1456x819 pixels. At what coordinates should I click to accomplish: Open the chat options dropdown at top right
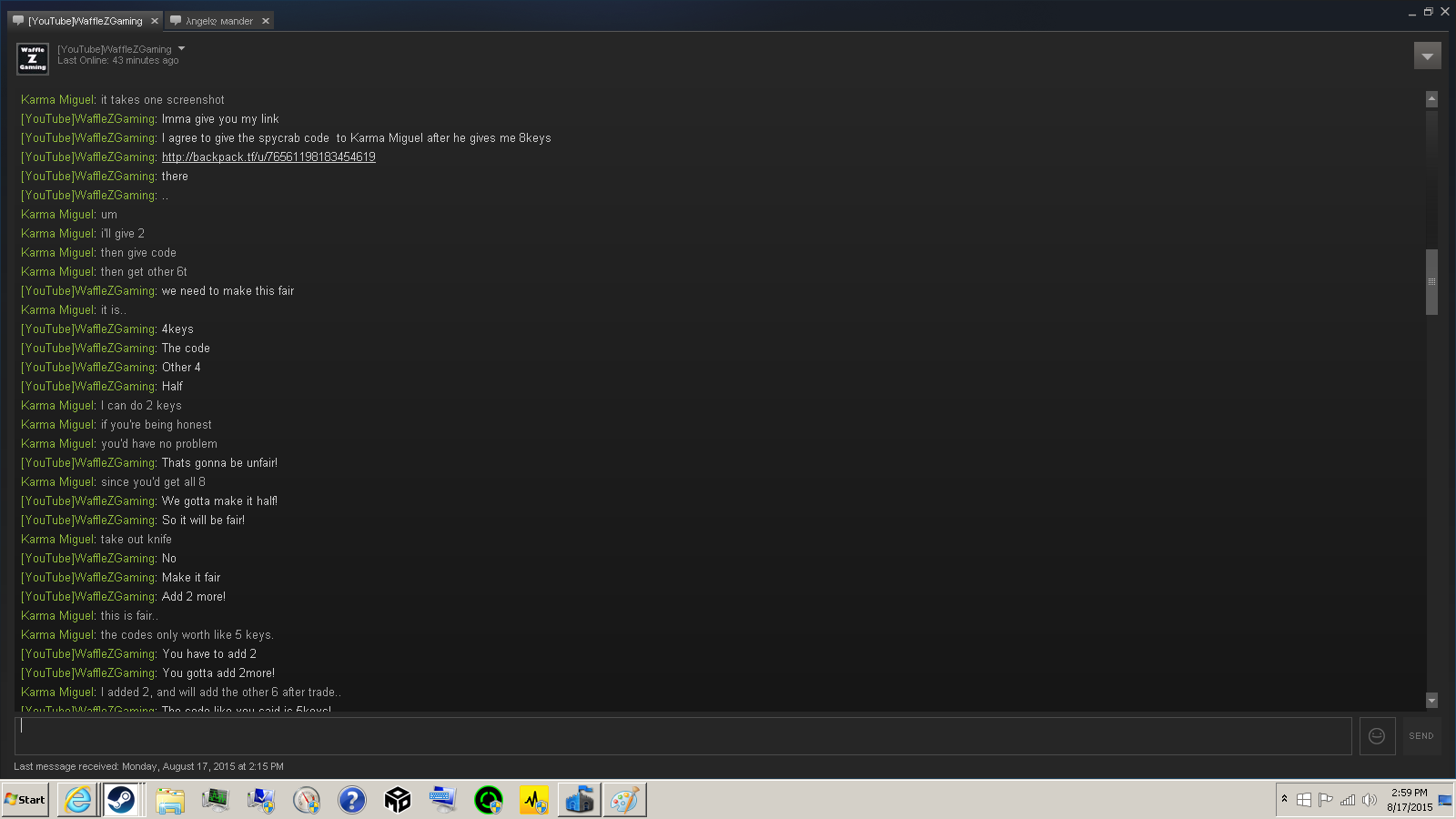tap(1427, 56)
